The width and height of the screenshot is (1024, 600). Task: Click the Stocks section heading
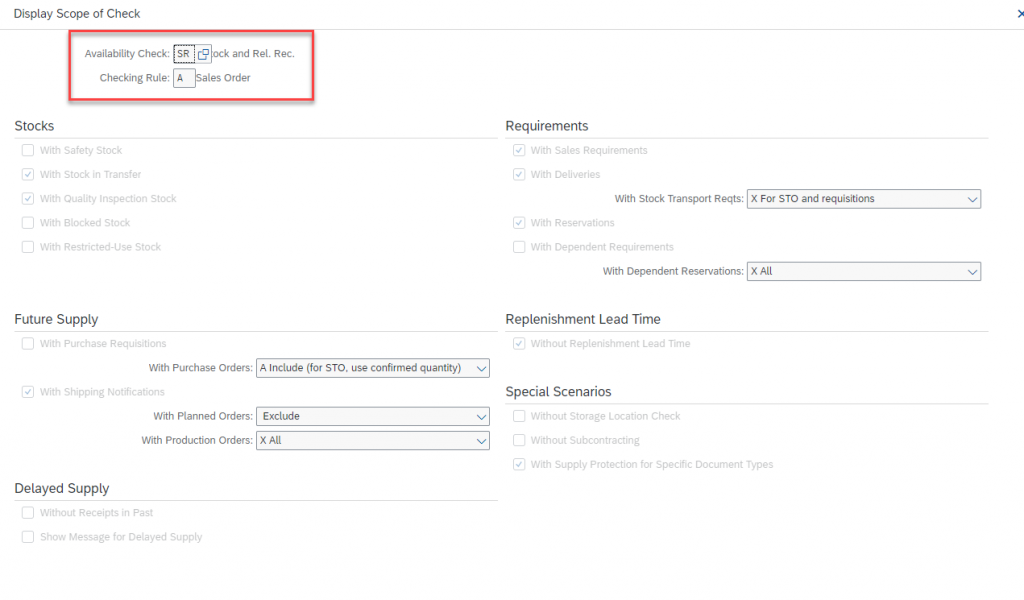point(34,126)
